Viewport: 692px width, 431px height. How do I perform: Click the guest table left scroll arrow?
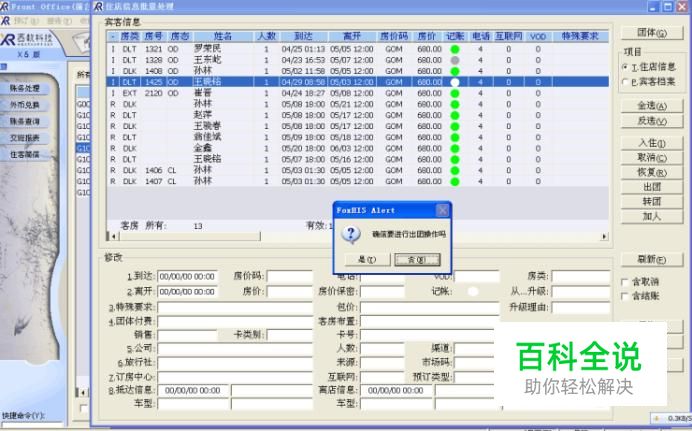pos(113,236)
